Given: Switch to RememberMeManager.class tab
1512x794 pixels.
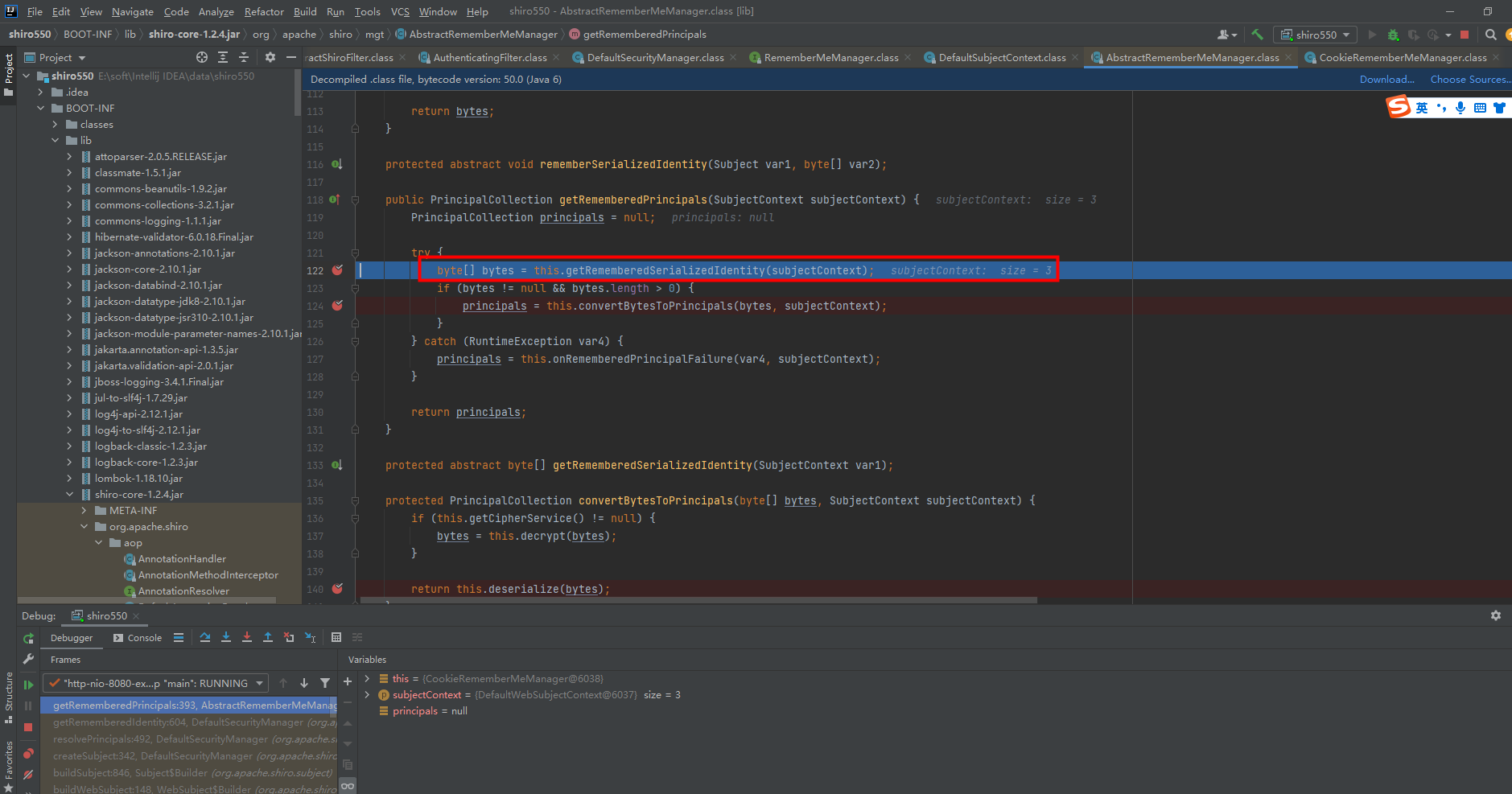Looking at the screenshot, I should (830, 57).
